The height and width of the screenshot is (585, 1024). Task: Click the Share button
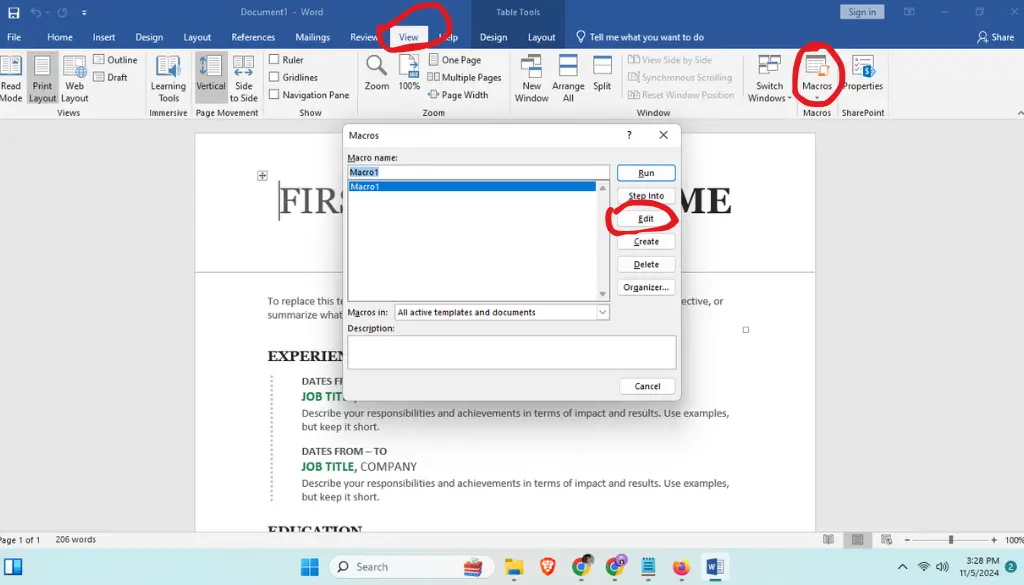(x=996, y=37)
